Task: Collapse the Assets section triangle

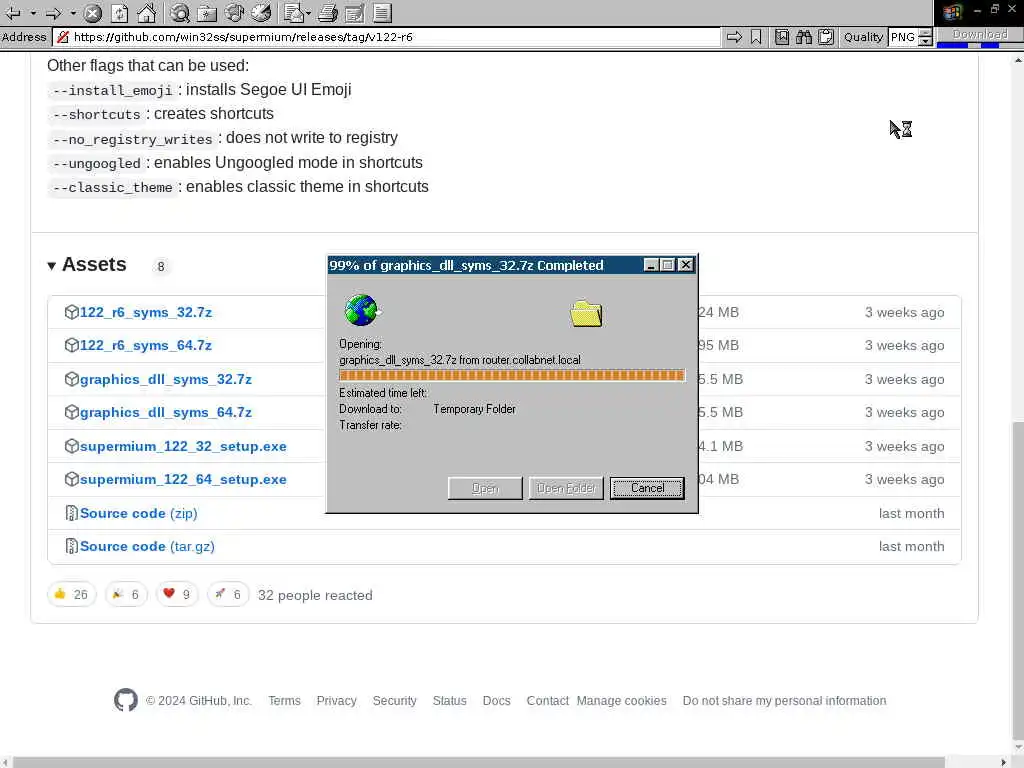Action: (x=52, y=266)
